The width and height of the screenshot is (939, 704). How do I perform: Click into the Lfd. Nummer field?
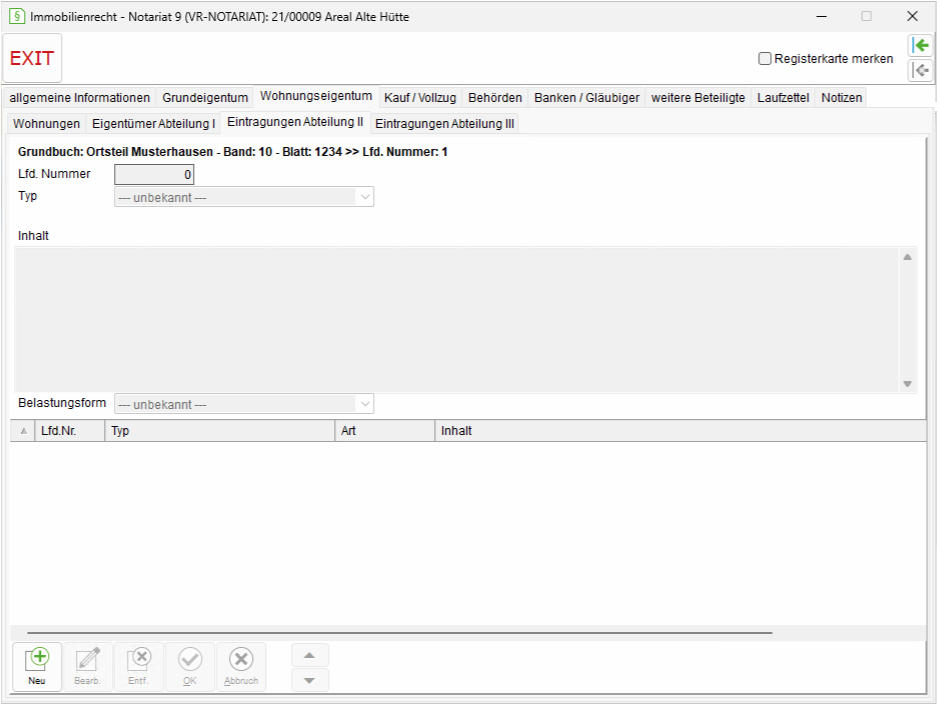(x=154, y=174)
